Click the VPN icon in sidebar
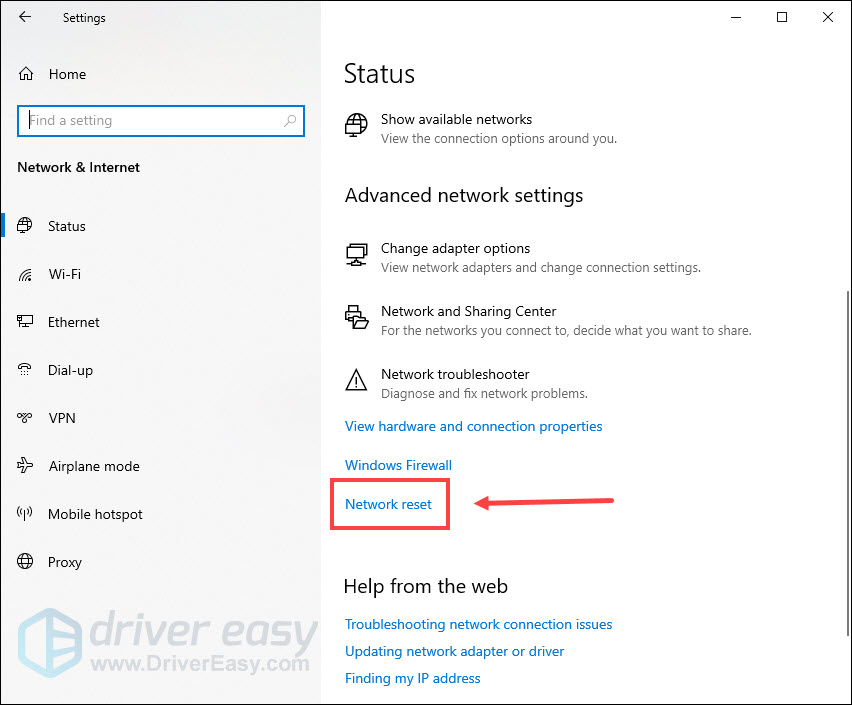The width and height of the screenshot is (852, 705). pyautogui.click(x=27, y=418)
